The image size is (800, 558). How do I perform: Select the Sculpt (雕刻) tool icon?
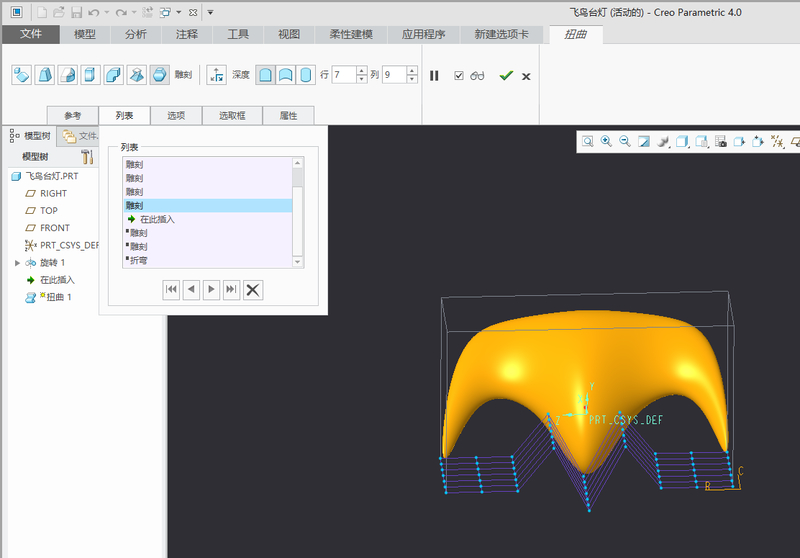pos(159,75)
